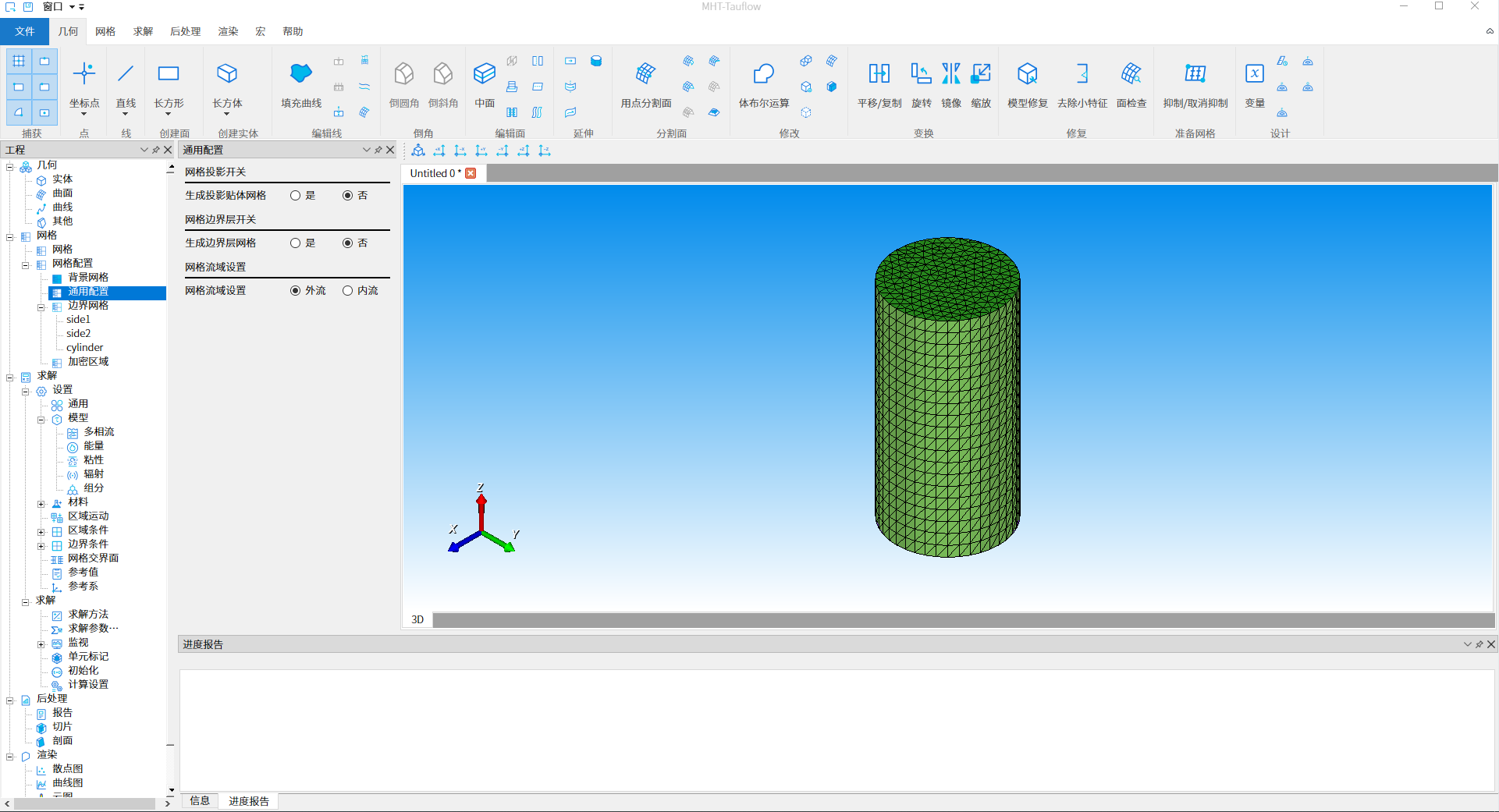Open the 坐标点 dropdown arrow
The image size is (1499, 812).
[84, 115]
